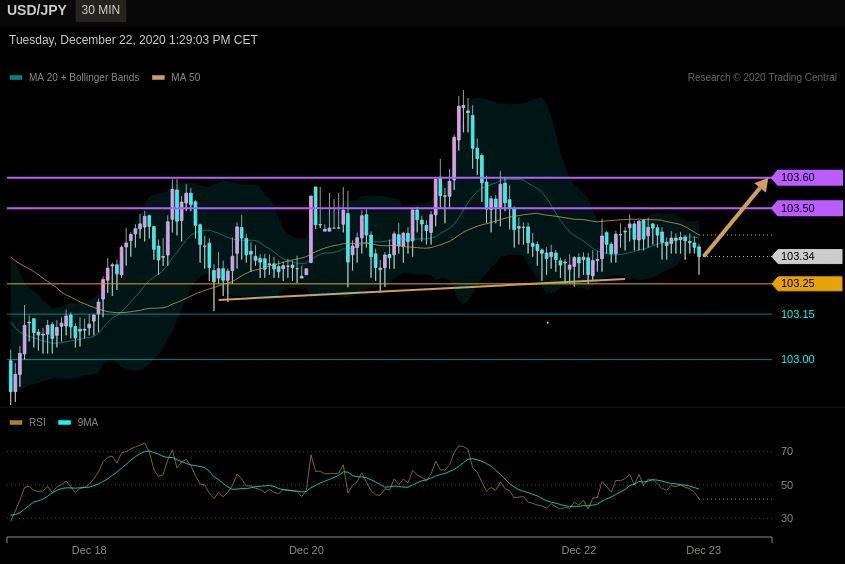Click the RSI 70 axis label
The image size is (845, 564).
[787, 451]
